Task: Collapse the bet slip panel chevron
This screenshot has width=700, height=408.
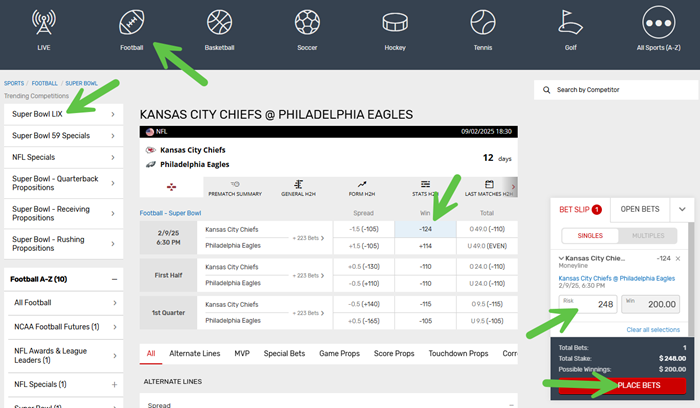Action: click(x=682, y=209)
